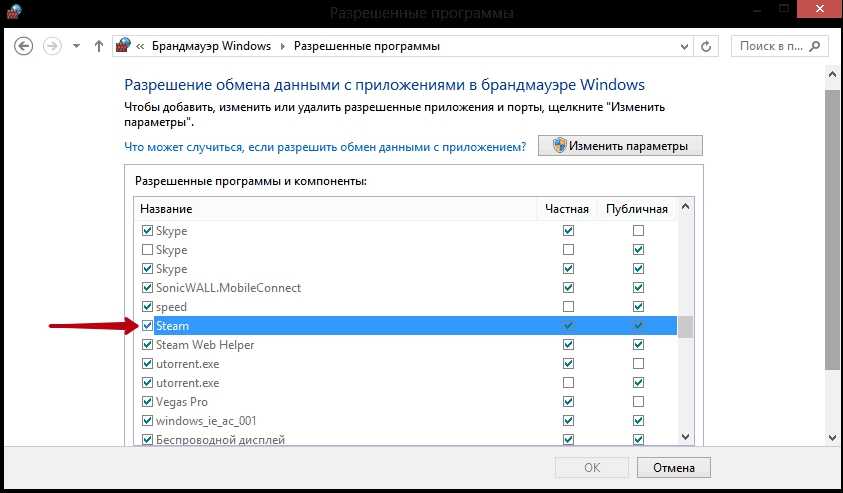
Task: Go to Брандмауэр Windows breadcrumb
Action: 213,46
